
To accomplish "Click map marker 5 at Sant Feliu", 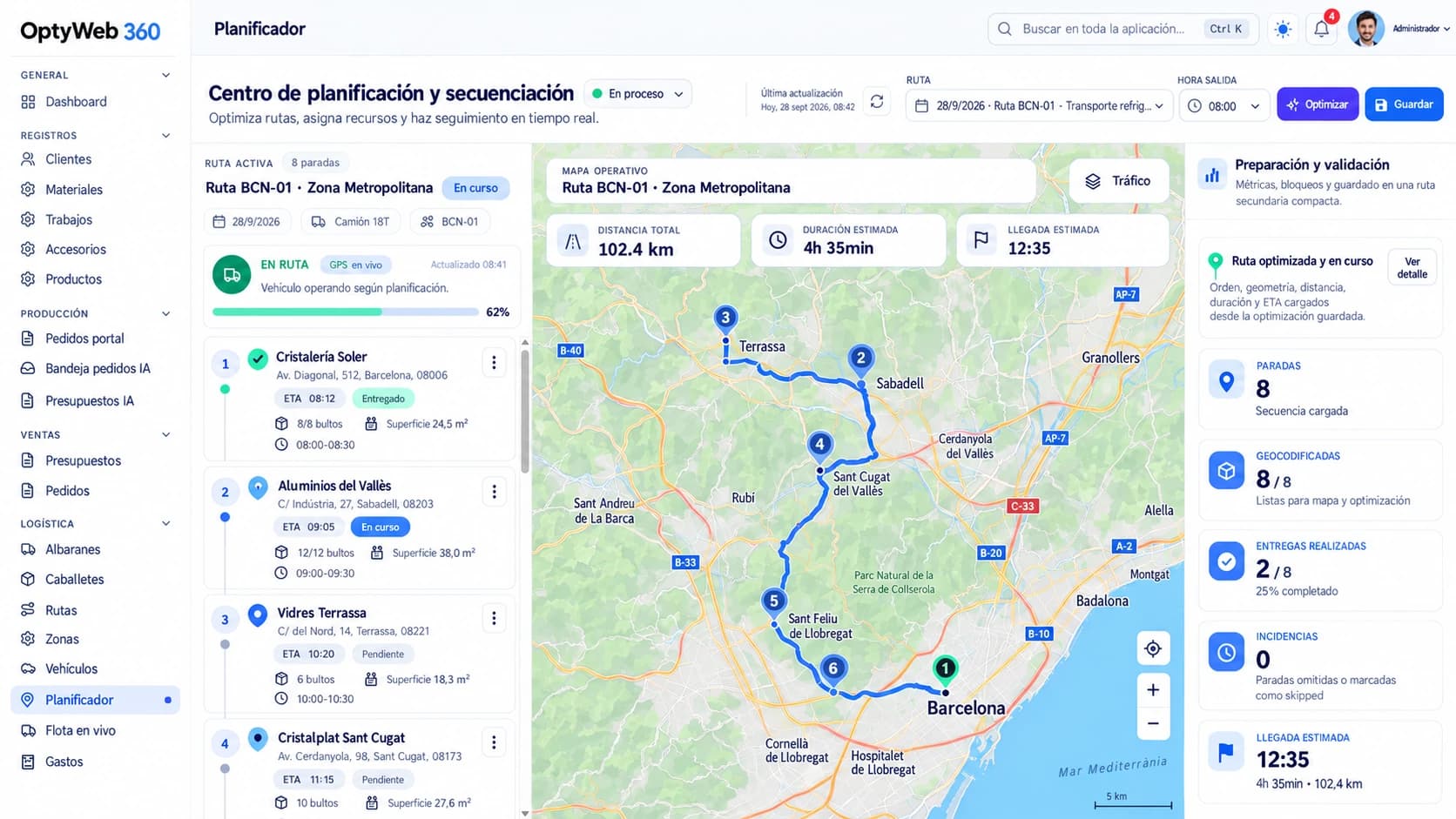I will coord(773,601).
